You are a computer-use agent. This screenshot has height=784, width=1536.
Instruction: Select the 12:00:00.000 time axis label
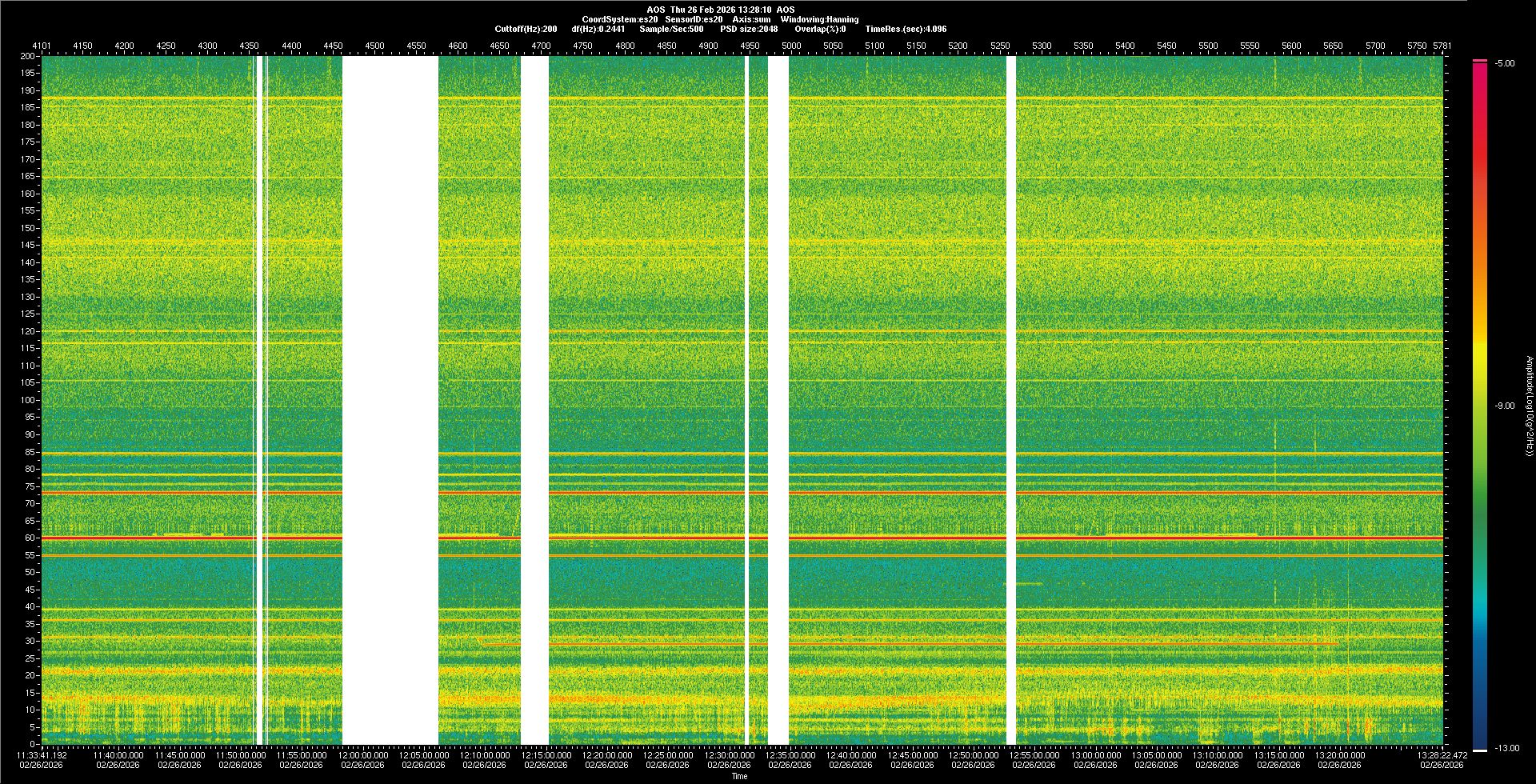(362, 755)
